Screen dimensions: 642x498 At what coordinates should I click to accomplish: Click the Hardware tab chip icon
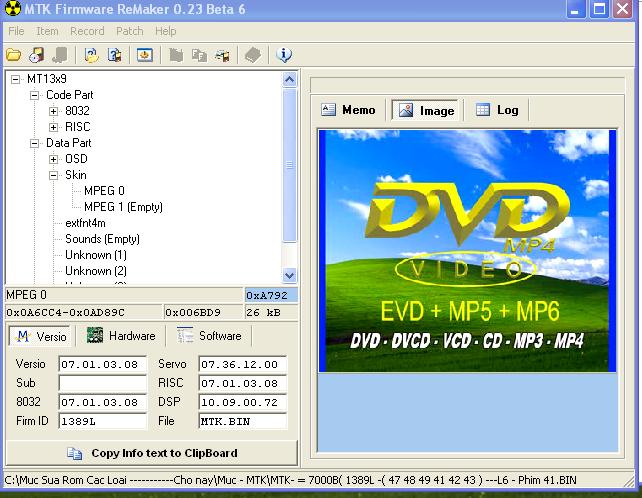[x=95, y=335]
